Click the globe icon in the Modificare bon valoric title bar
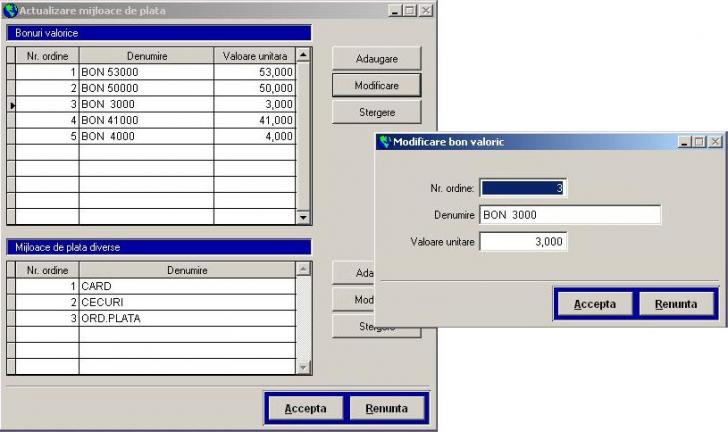The image size is (728, 432). (384, 142)
